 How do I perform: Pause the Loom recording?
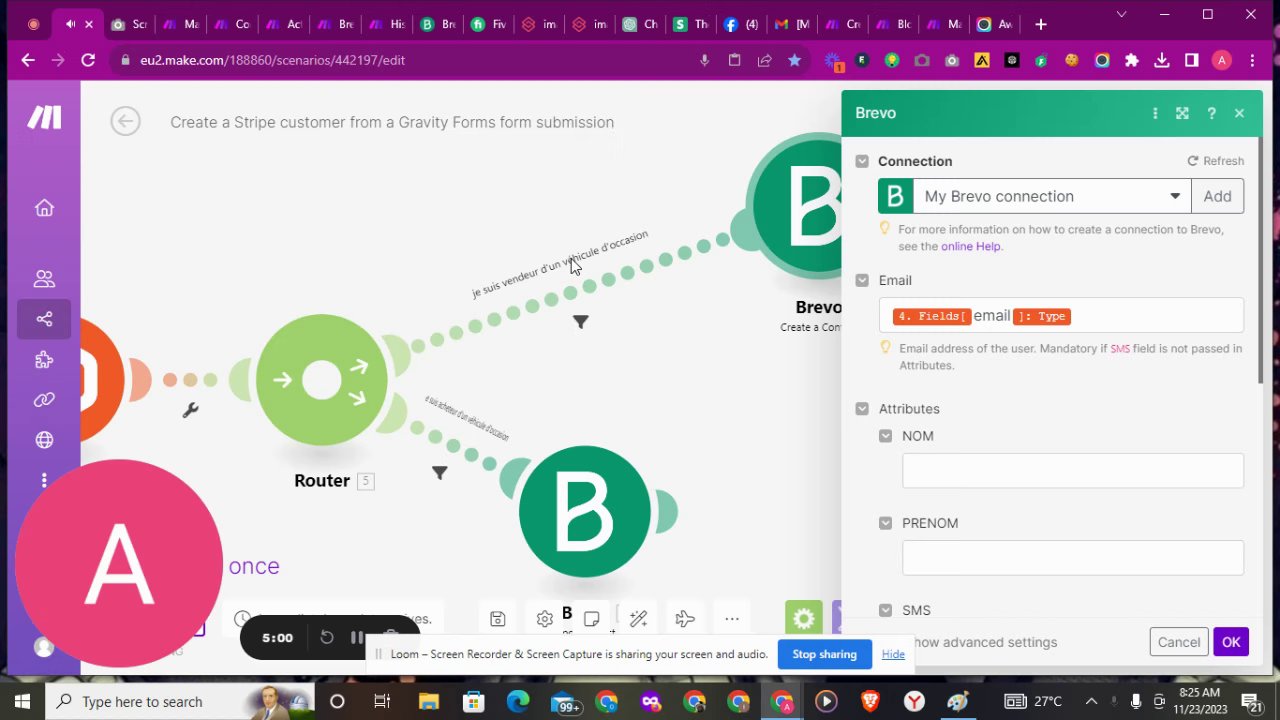[x=357, y=637]
